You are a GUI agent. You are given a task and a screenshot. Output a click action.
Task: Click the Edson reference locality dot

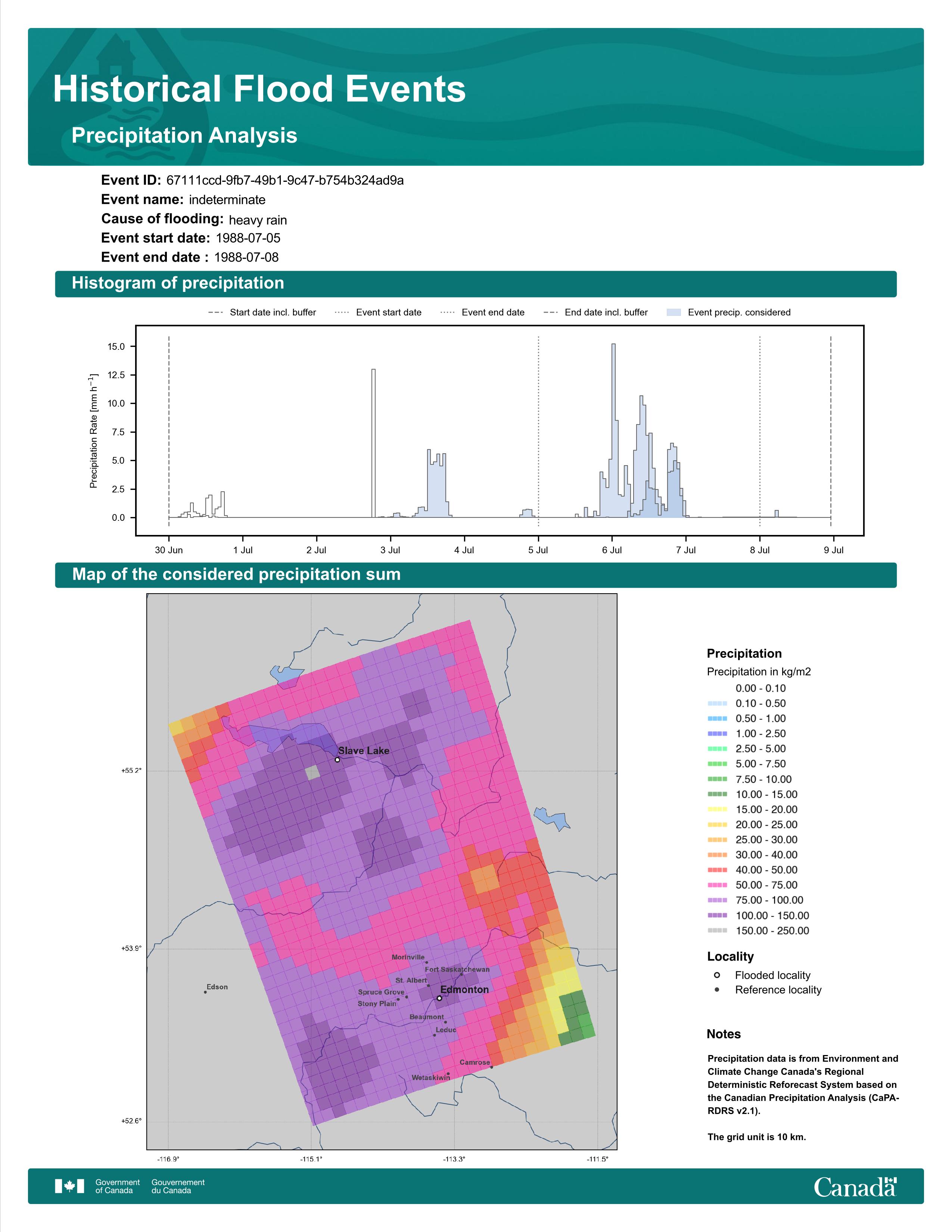click(205, 992)
